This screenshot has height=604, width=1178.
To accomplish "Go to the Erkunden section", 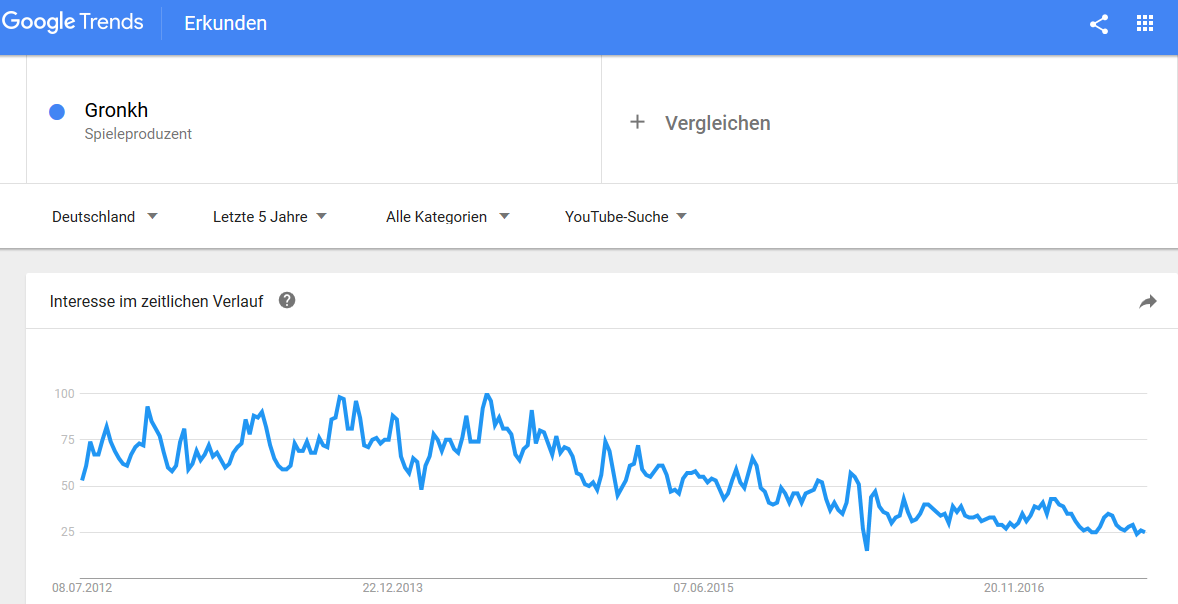I will coord(225,23).
